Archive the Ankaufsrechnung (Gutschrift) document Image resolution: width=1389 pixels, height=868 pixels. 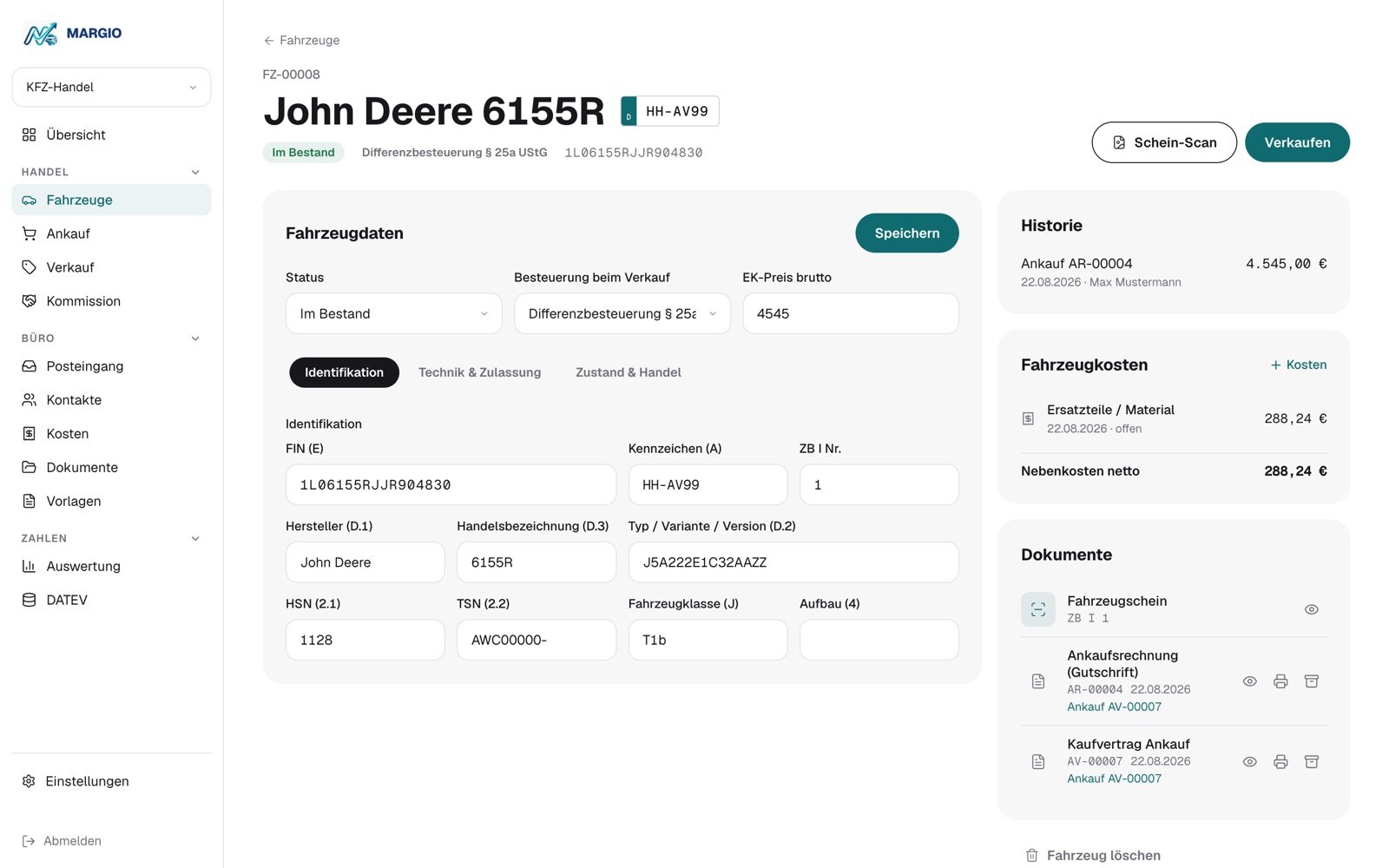pyautogui.click(x=1312, y=681)
